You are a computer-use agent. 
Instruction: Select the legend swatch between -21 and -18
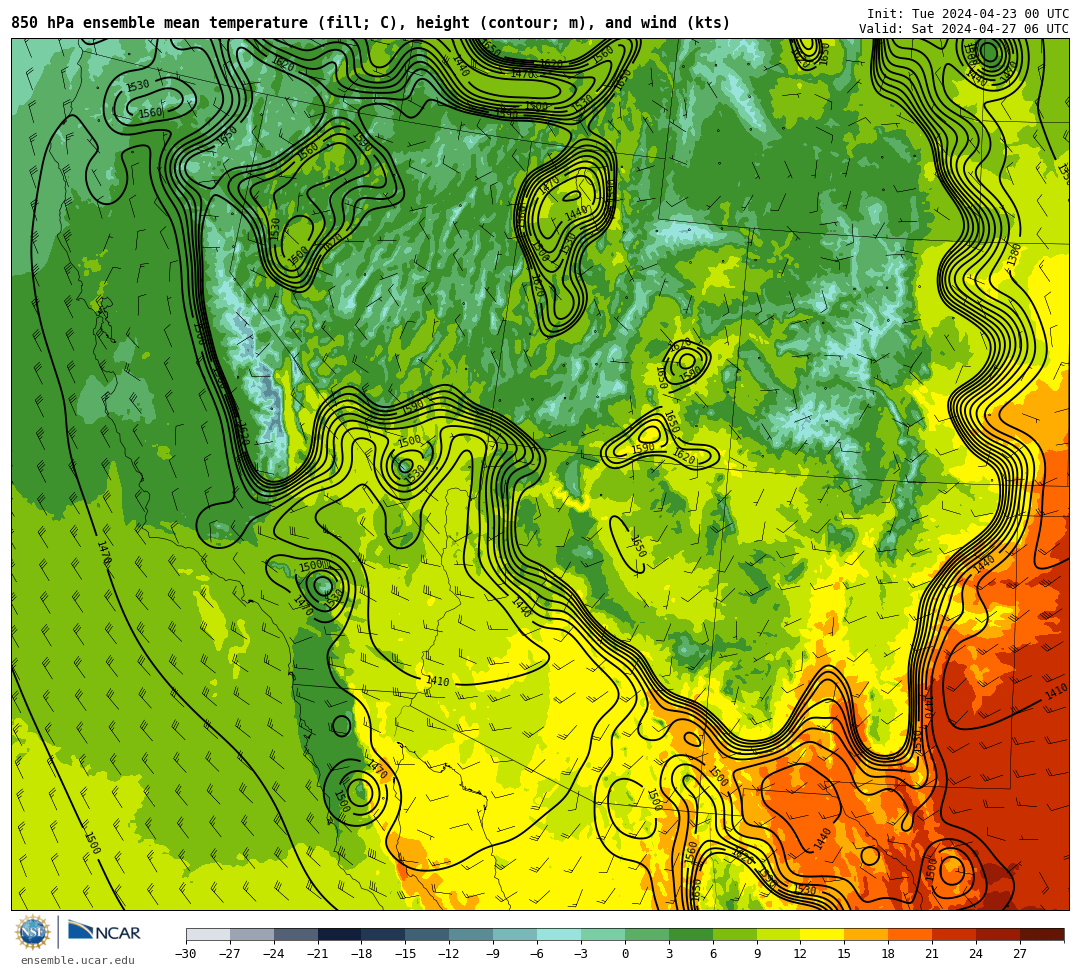340,934
